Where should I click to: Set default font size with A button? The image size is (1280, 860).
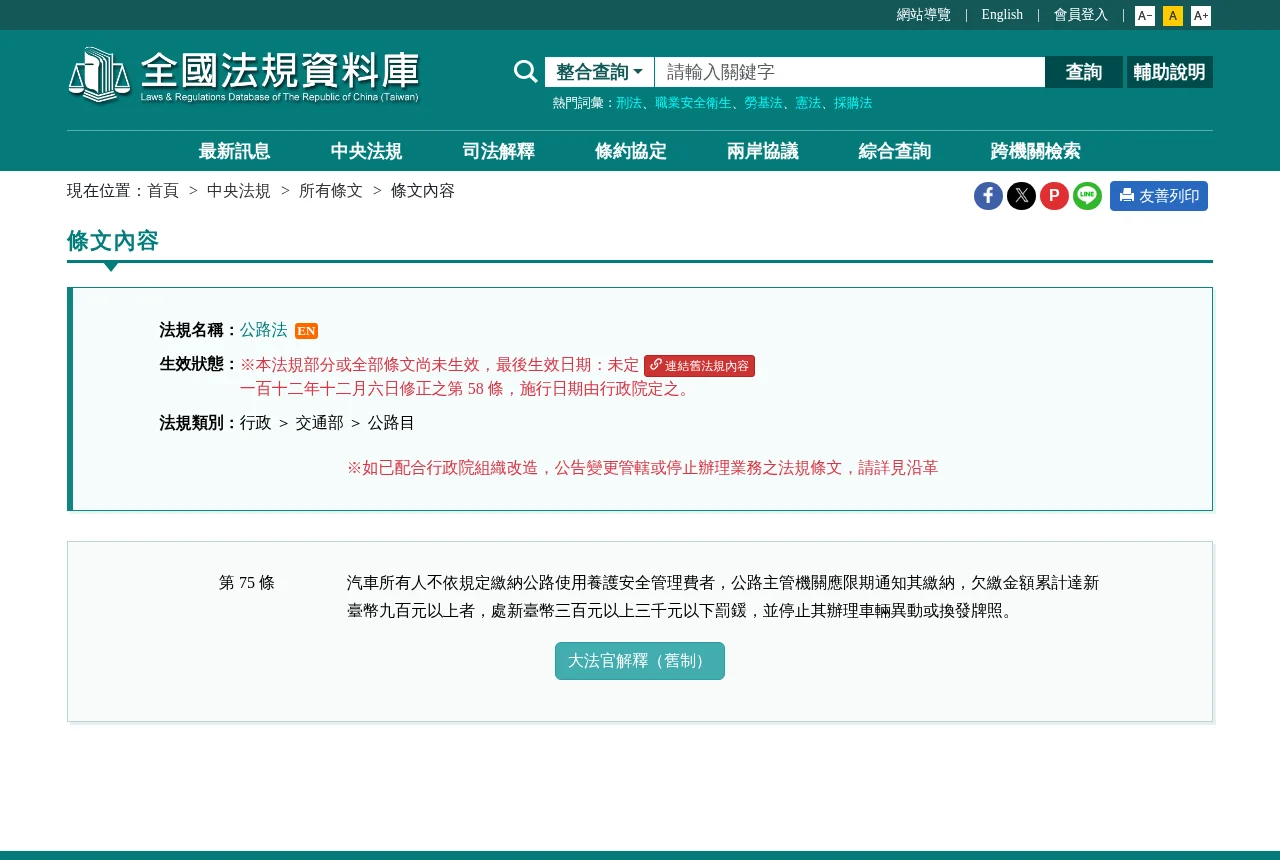(1173, 16)
